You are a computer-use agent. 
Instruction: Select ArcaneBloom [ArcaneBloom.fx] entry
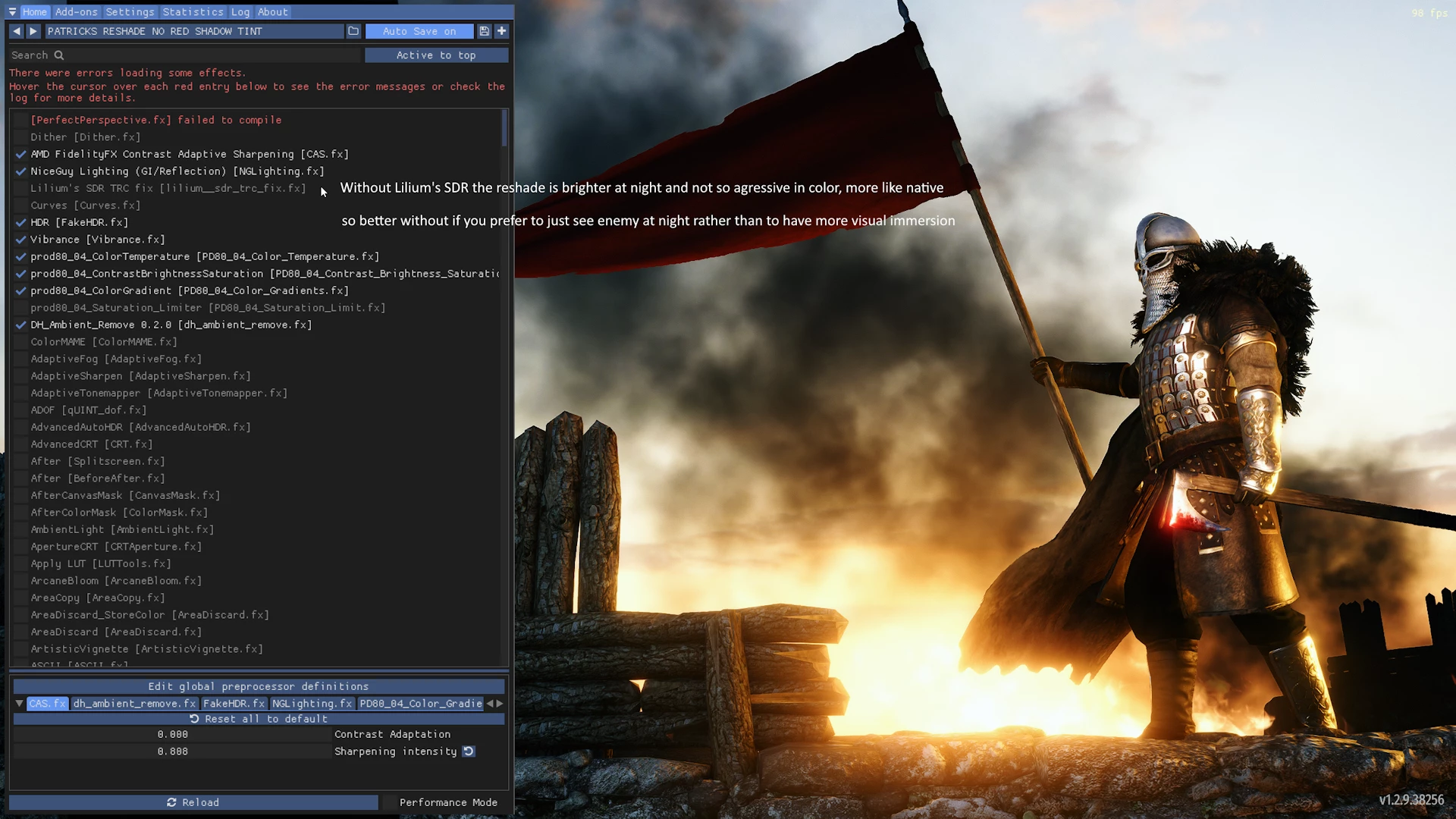[116, 581]
